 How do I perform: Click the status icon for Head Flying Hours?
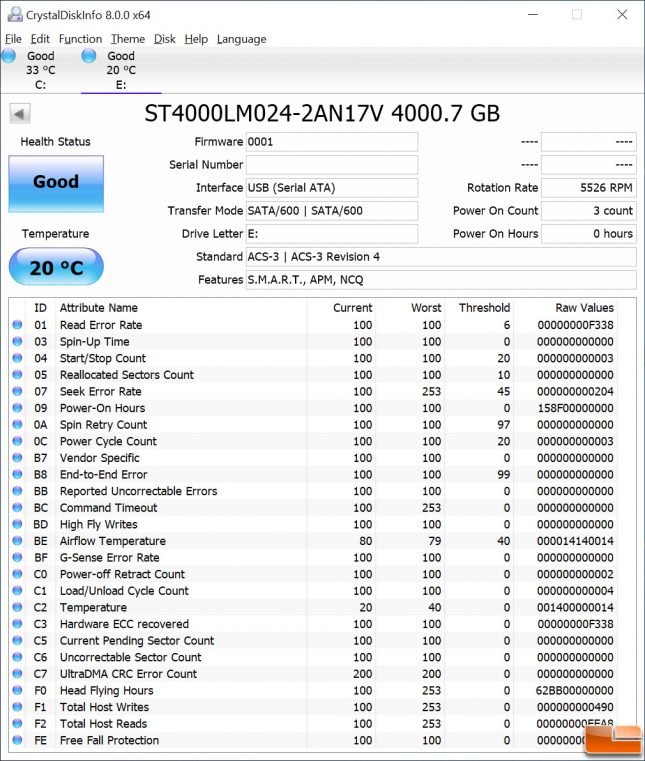pyautogui.click(x=17, y=690)
